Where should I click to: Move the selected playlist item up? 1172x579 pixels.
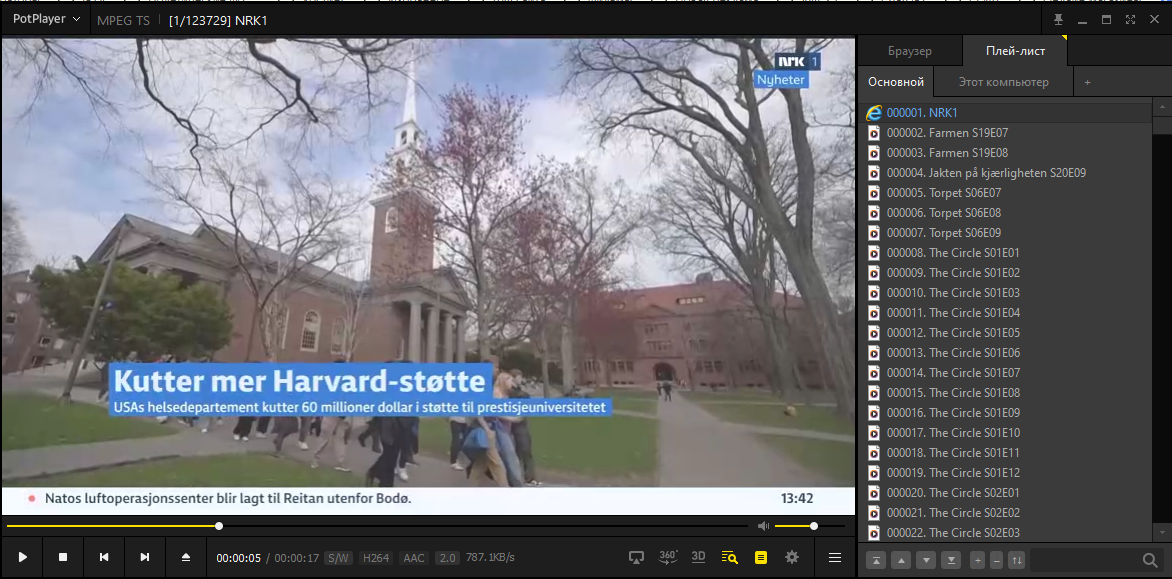pyautogui.click(x=901, y=560)
